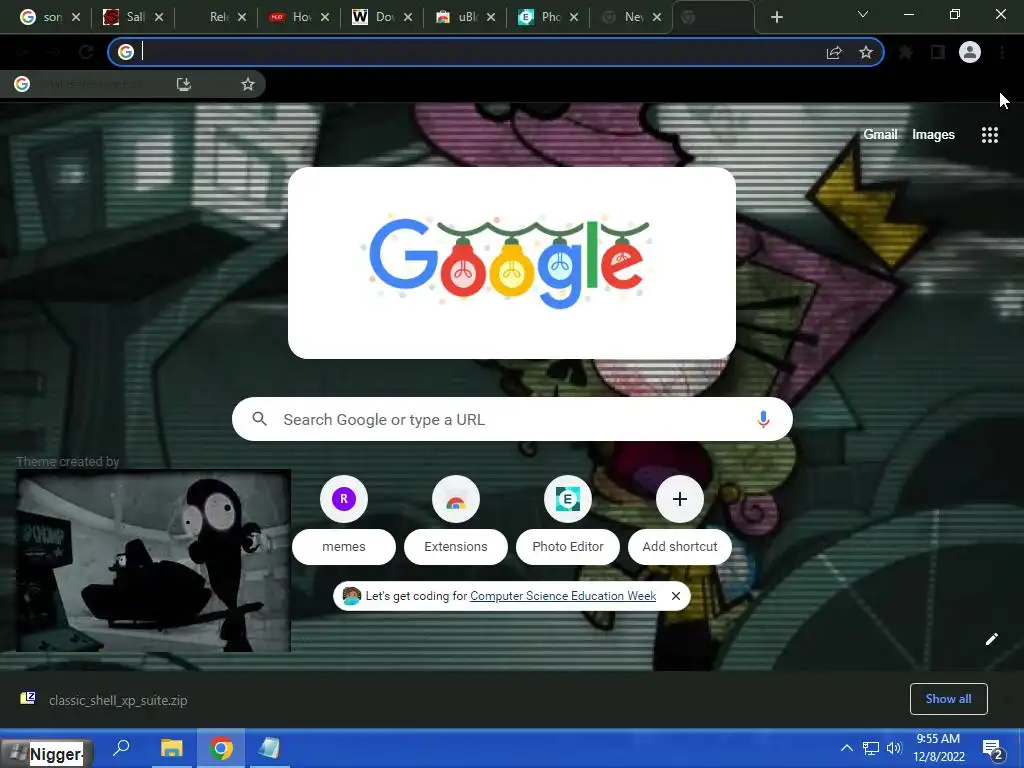The image size is (1024, 768).
Task: Open Computer Science Education Week link
Action: pos(563,596)
